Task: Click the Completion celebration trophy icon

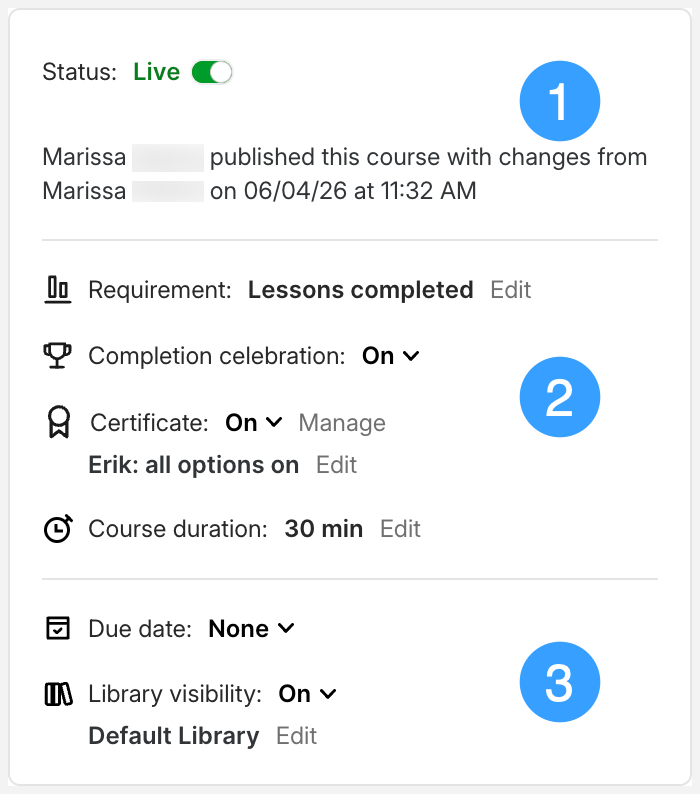Action: click(x=57, y=355)
